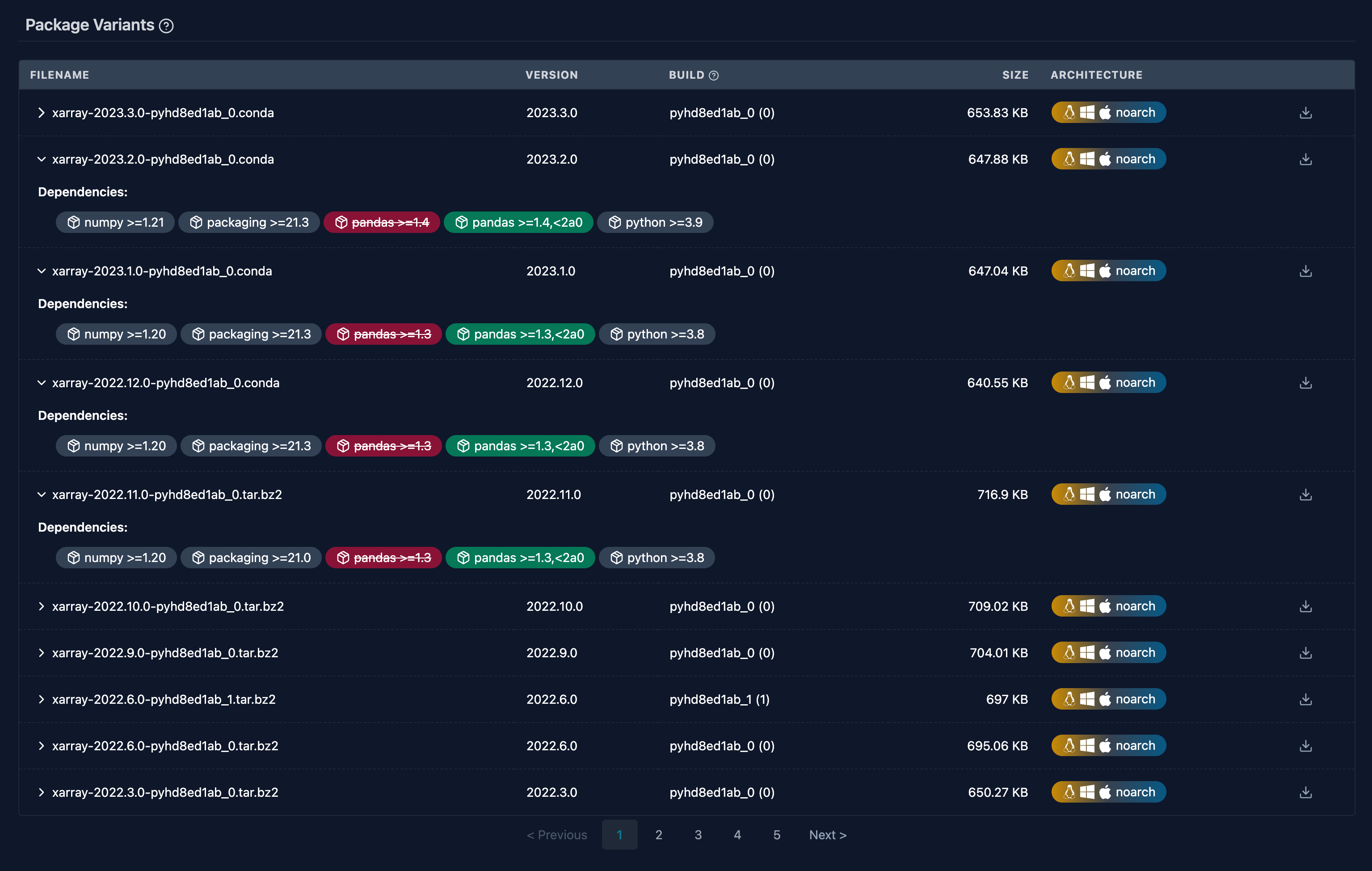Click numpy >=1.21 dependency chip
This screenshot has width=1372, height=871.
(x=116, y=222)
